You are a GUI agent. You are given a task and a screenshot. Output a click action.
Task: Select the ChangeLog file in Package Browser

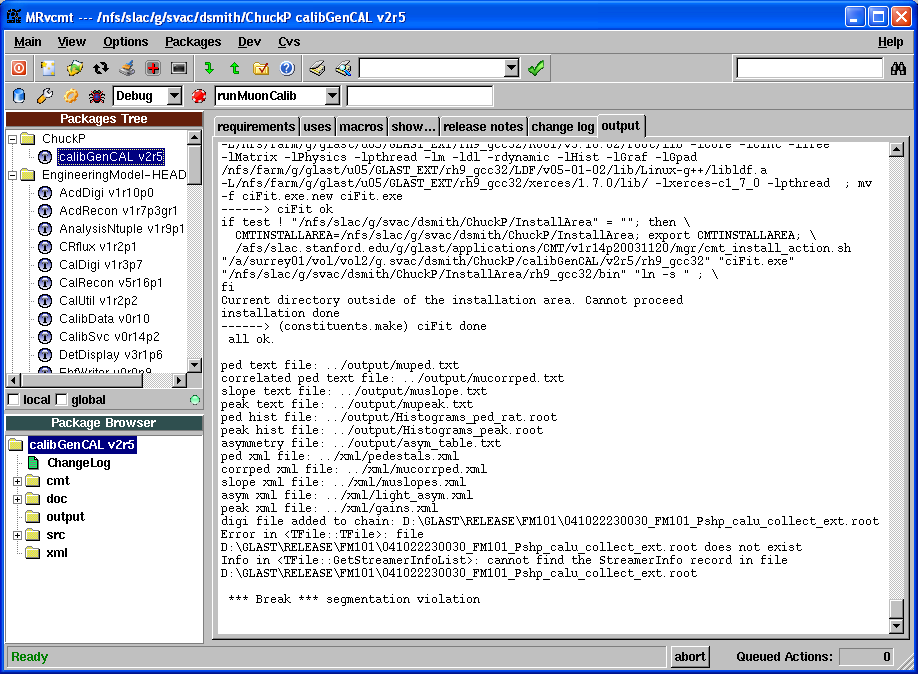click(x=78, y=463)
